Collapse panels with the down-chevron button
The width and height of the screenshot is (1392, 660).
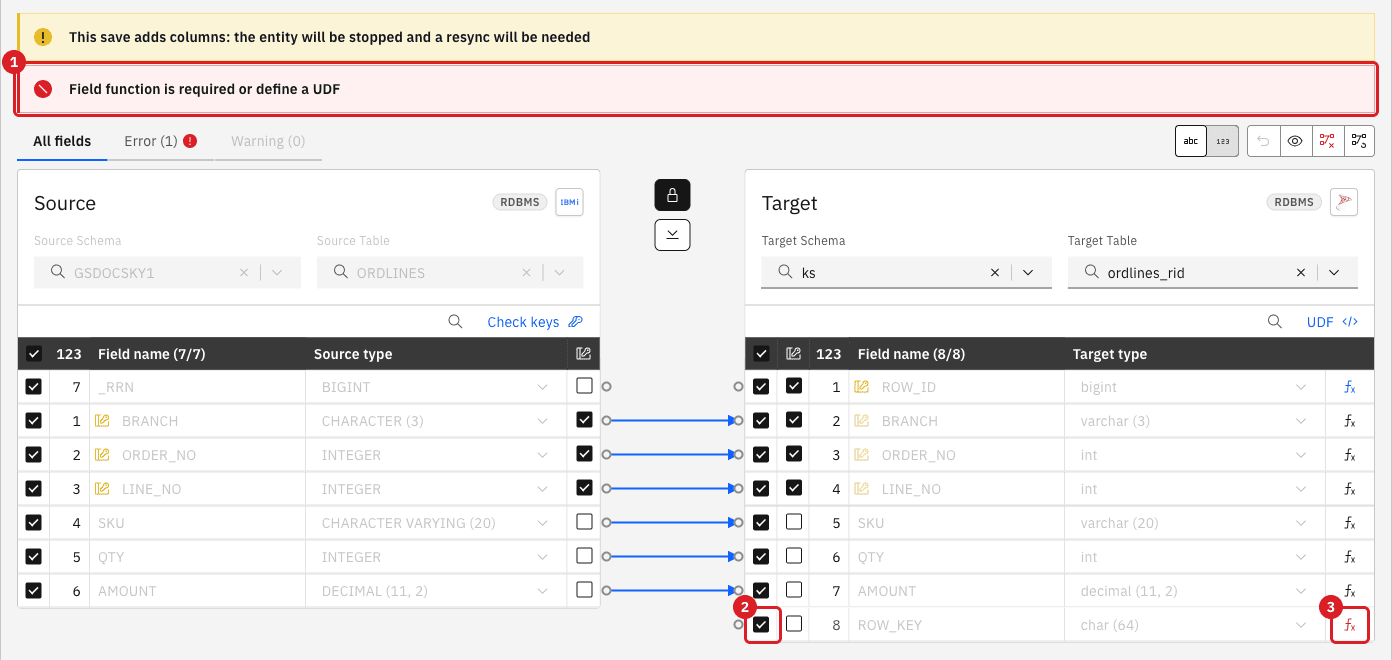672,234
